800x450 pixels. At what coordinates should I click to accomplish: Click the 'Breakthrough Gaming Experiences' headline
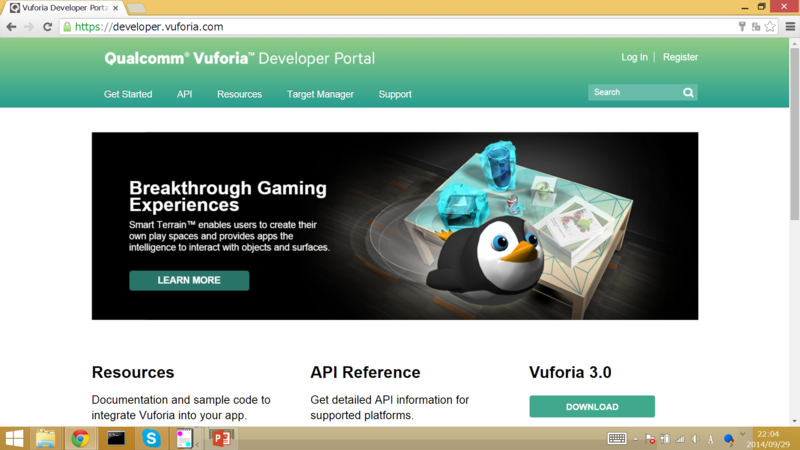[x=228, y=196]
